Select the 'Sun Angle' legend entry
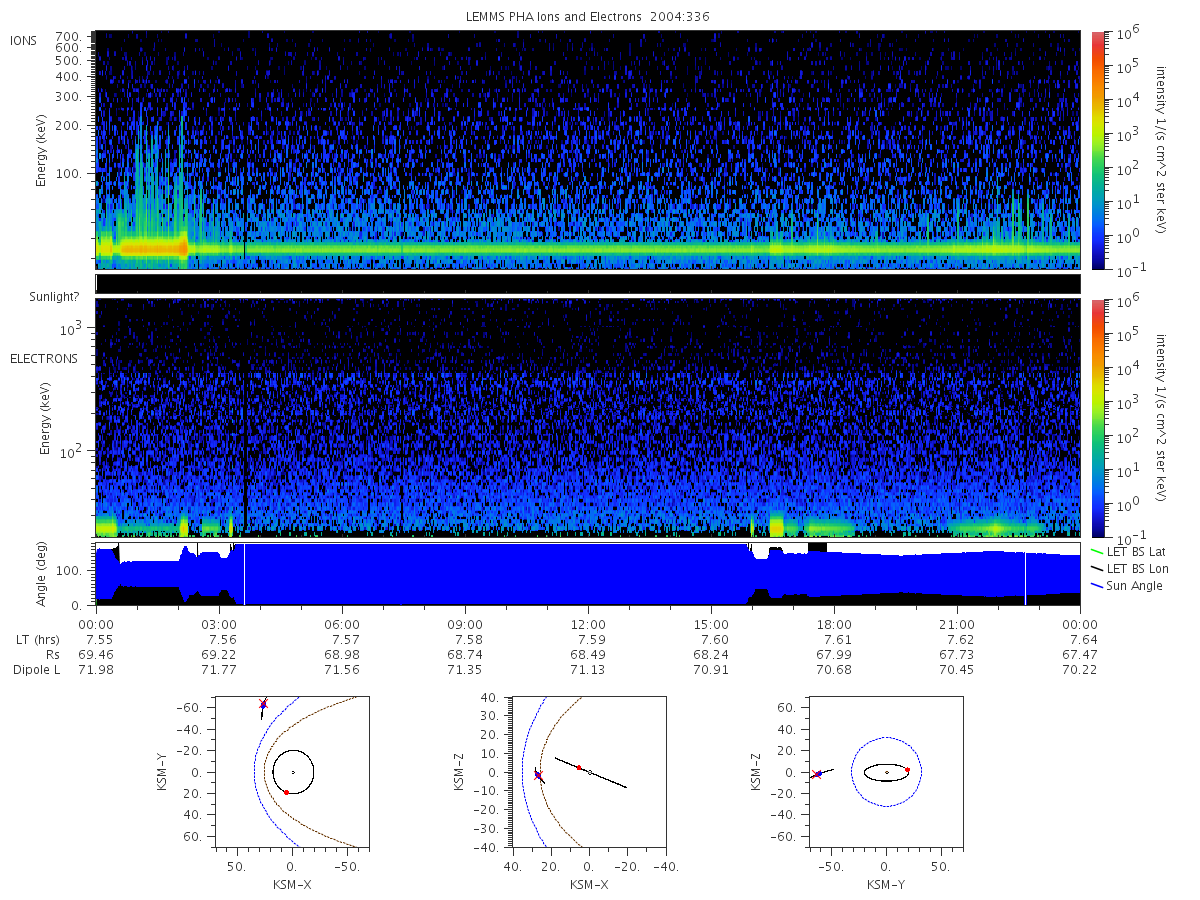The image size is (1200, 900). click(1128, 586)
